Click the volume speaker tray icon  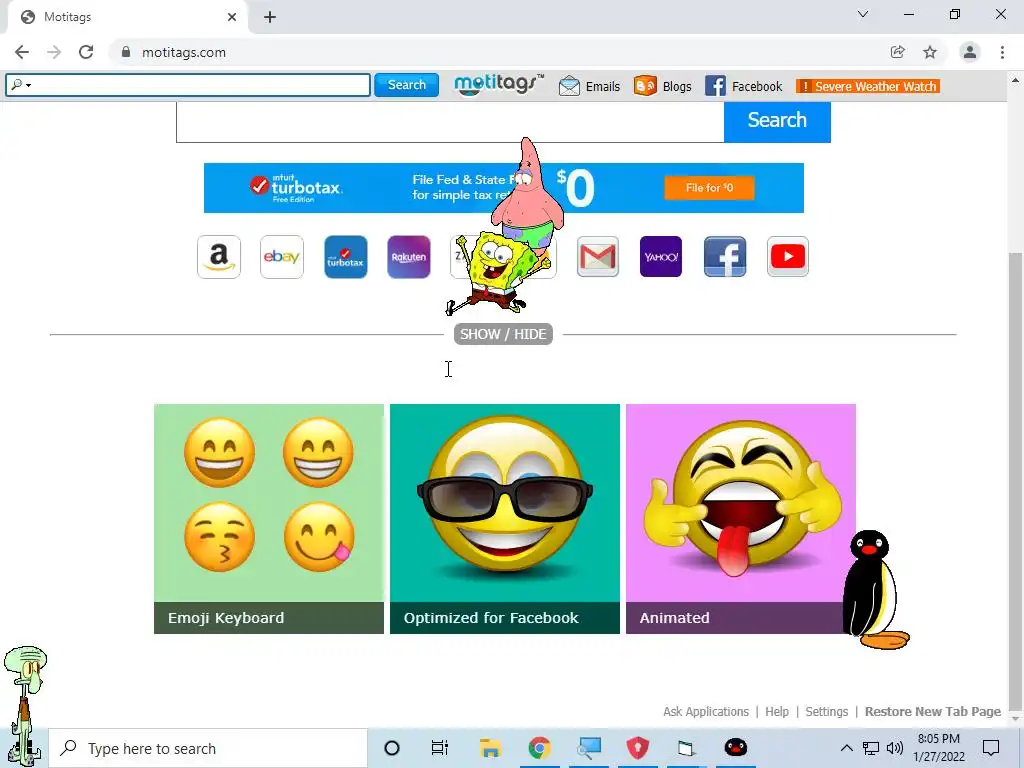pos(895,748)
